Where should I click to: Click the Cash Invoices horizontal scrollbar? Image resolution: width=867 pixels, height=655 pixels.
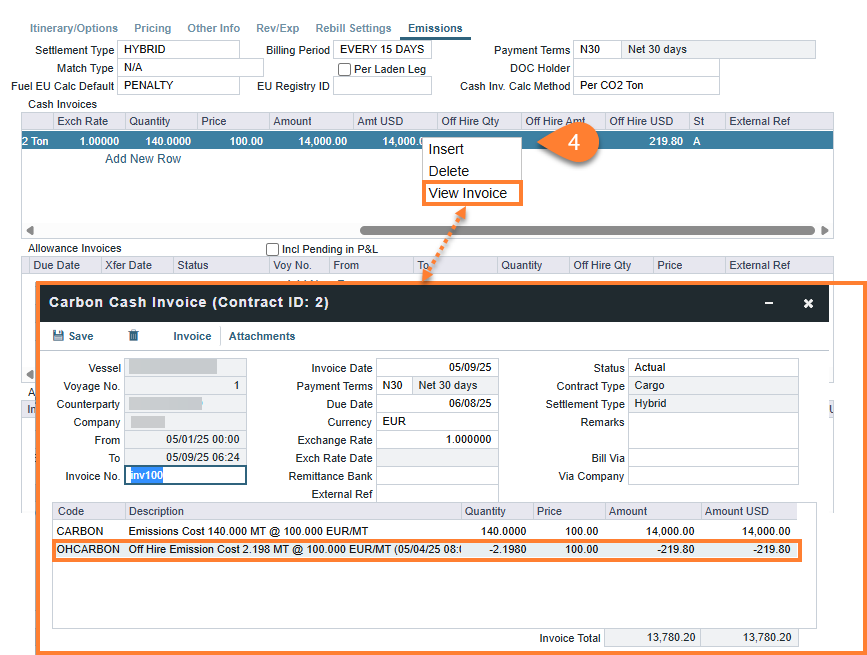click(587, 230)
